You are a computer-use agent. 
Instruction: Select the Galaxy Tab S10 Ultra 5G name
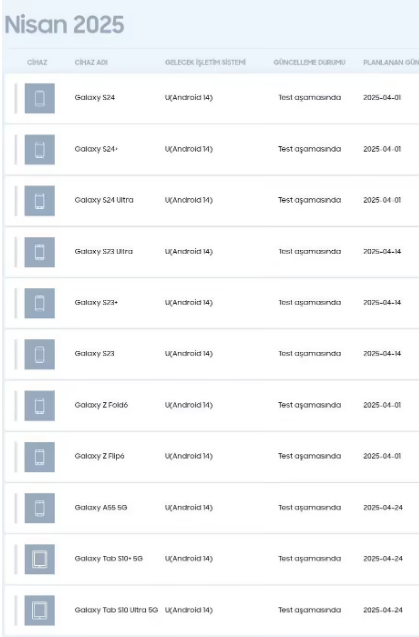(116, 610)
